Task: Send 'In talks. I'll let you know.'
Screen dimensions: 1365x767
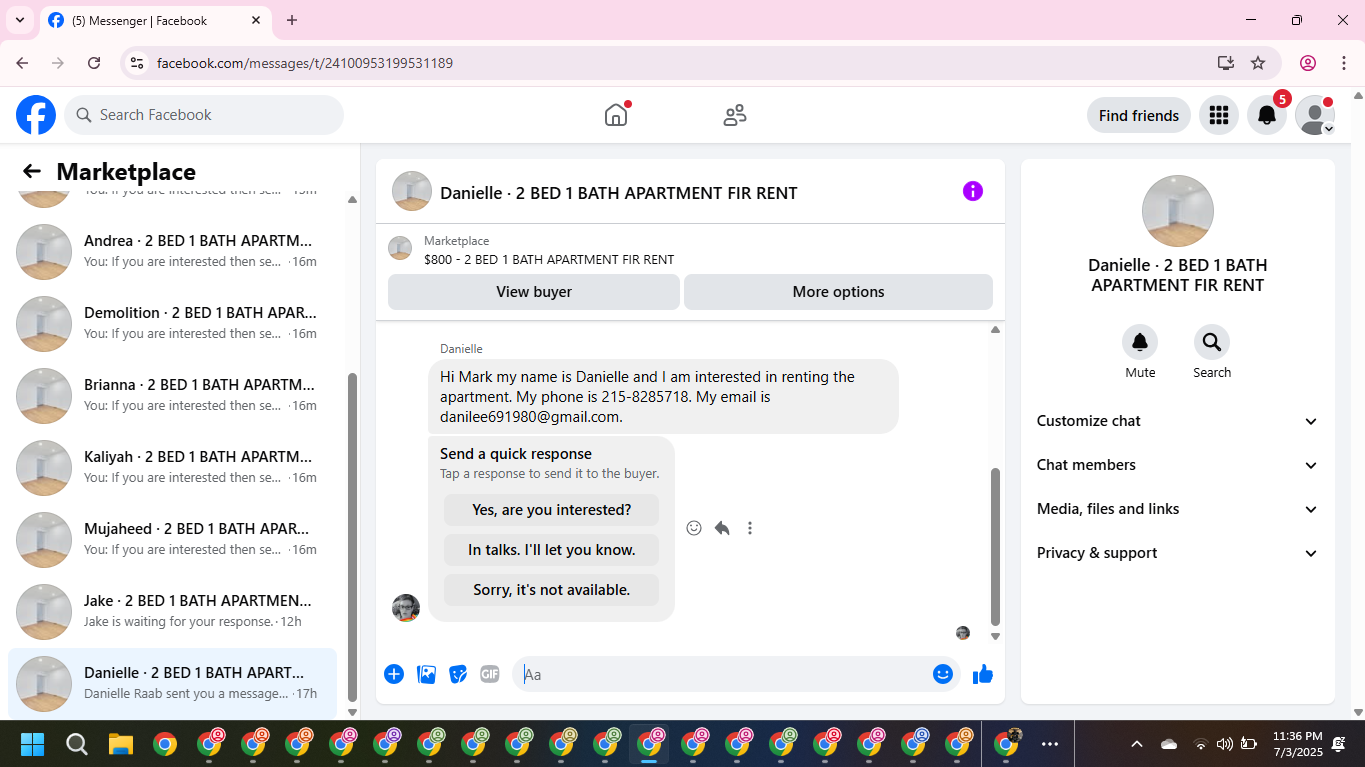Action: click(551, 550)
